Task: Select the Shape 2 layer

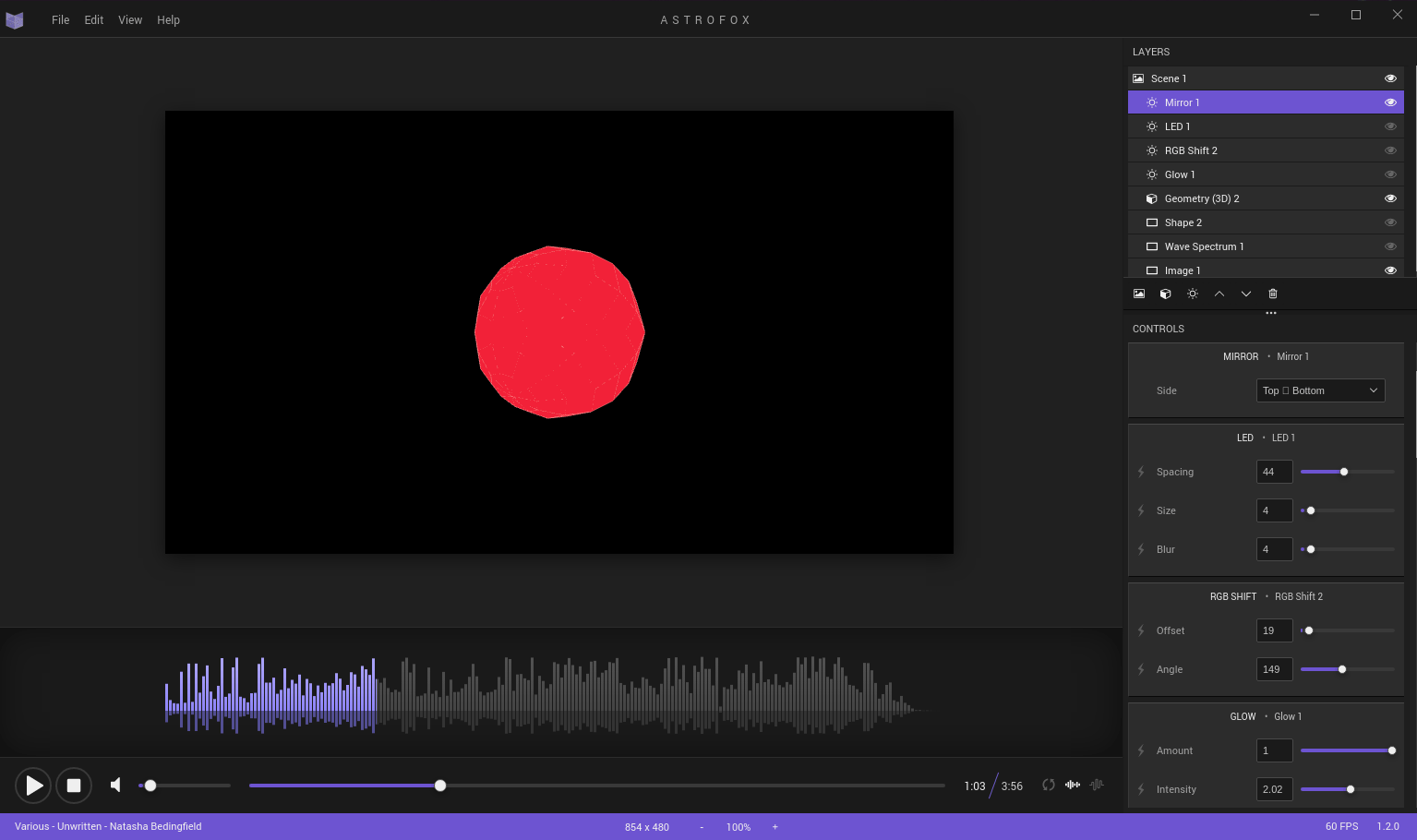Action: click(x=1266, y=222)
